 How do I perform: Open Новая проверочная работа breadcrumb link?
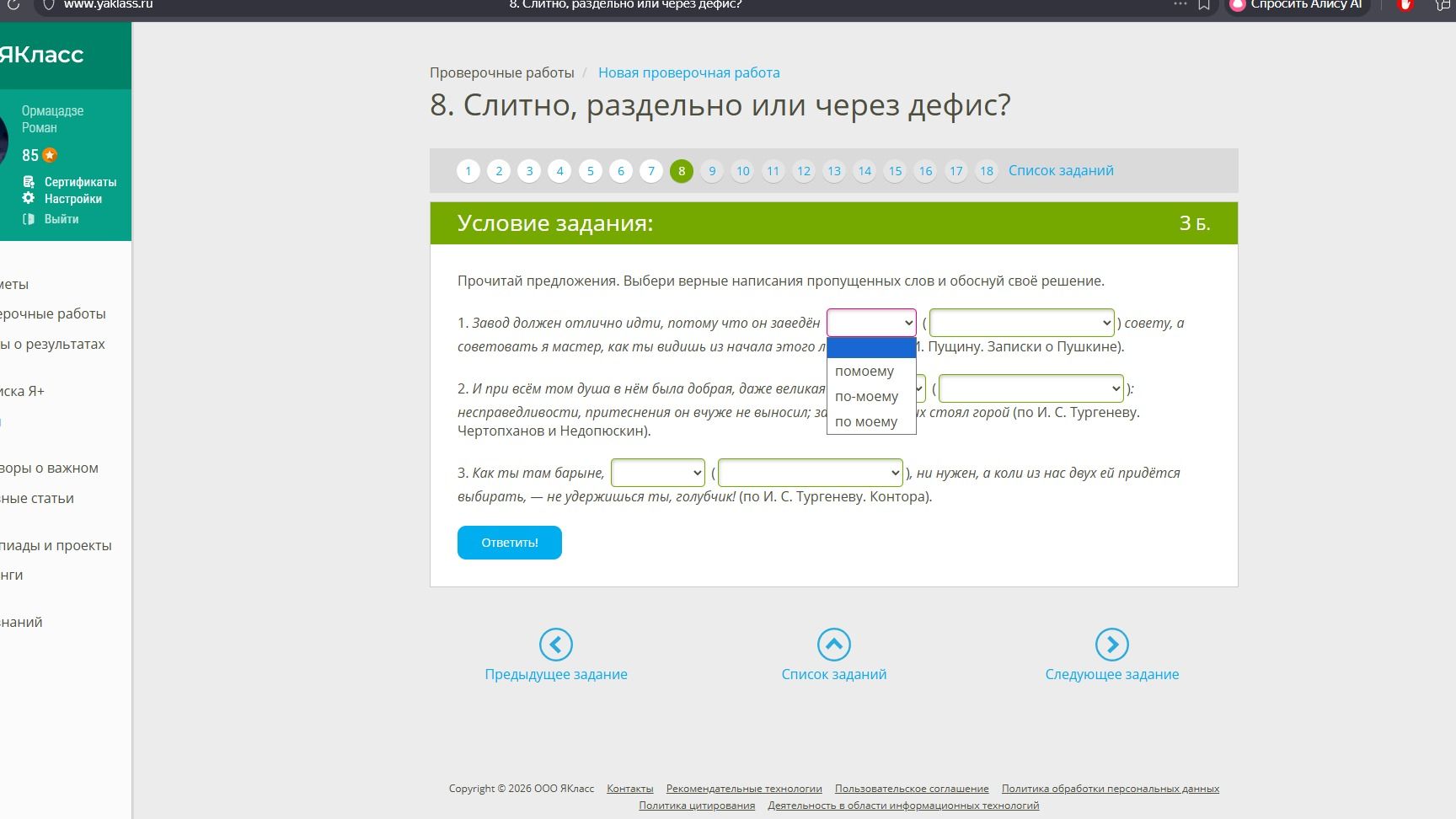coord(689,72)
